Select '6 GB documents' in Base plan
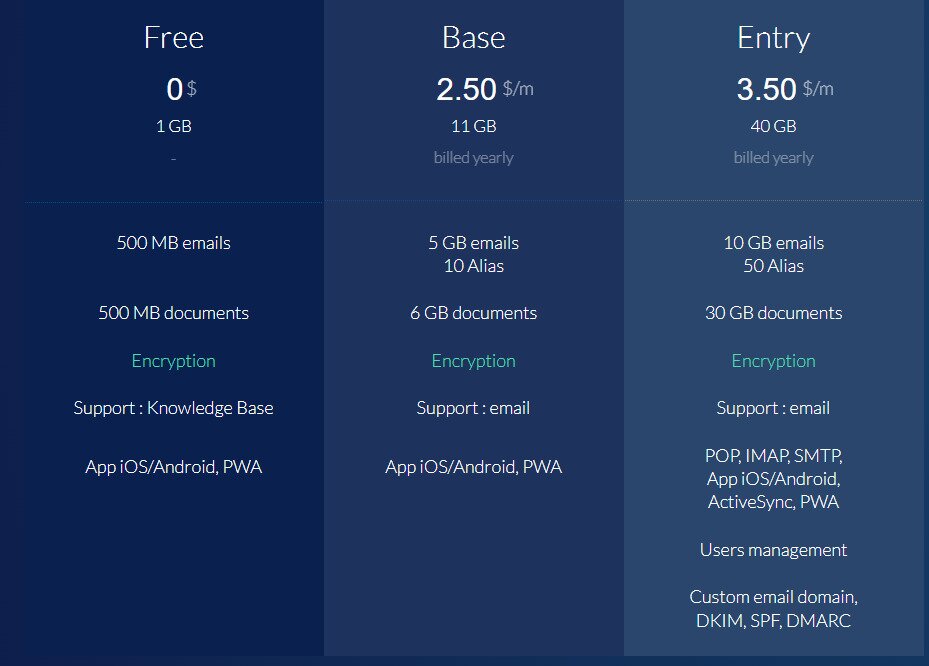929x666 pixels. 473,313
